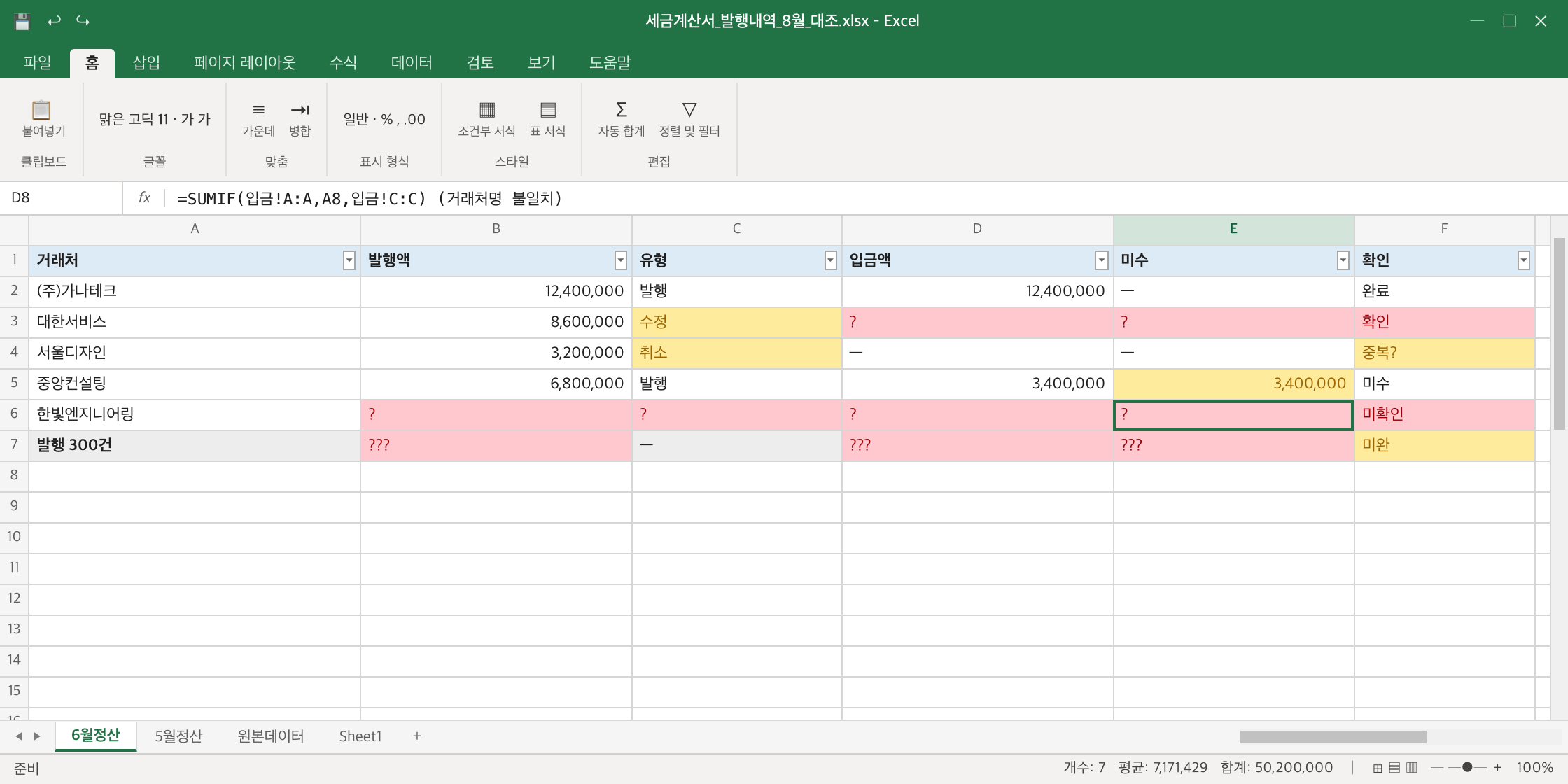This screenshot has width=1568, height=784.
Task: Click the 완료 status cell
Action: (1445, 291)
